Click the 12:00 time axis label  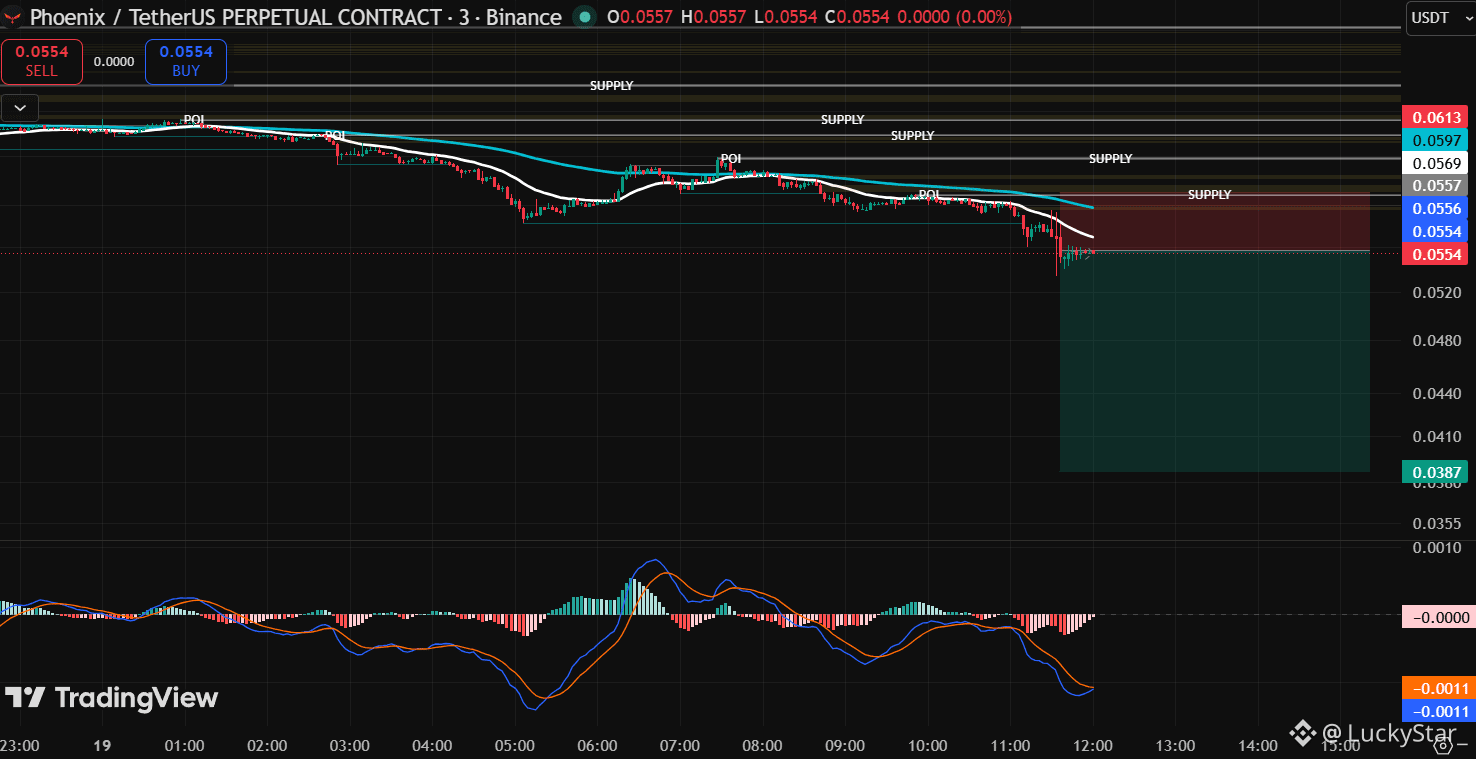pyautogui.click(x=1092, y=745)
